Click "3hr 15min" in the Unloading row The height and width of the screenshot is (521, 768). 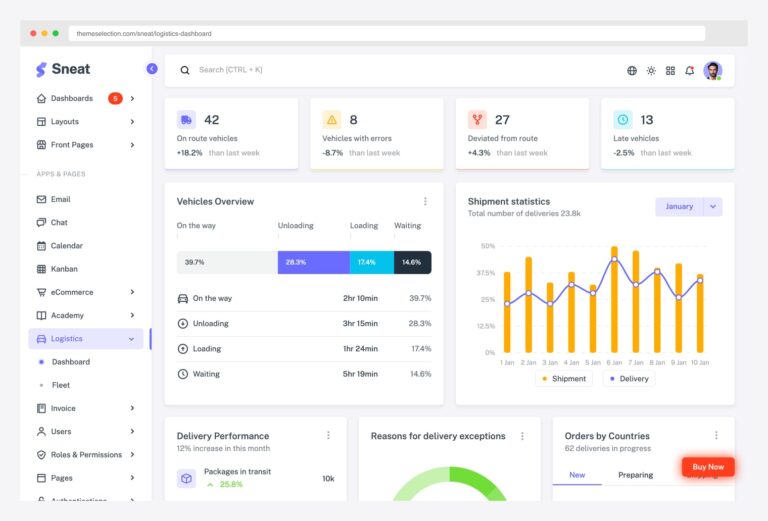coord(360,324)
